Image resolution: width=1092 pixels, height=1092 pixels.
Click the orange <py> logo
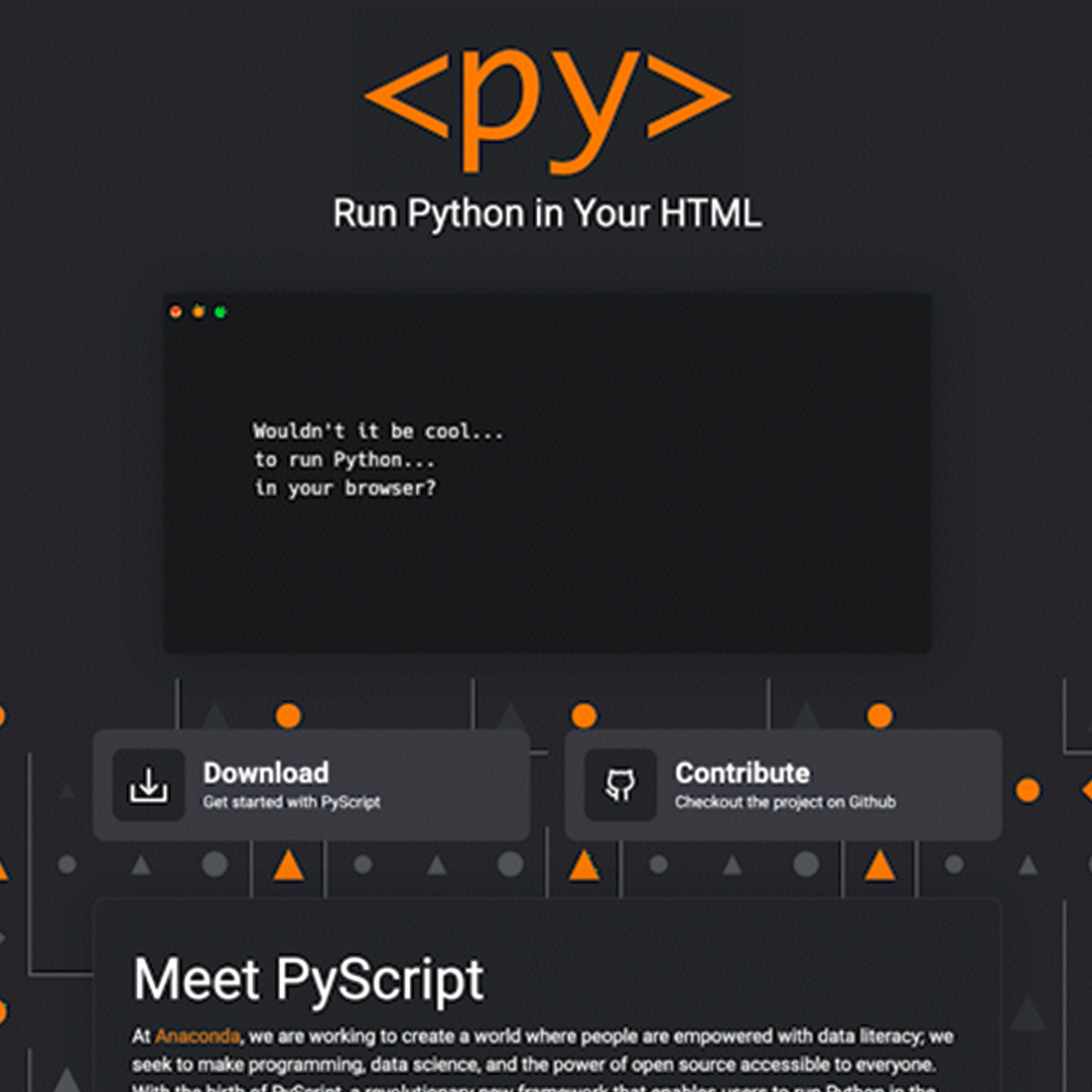(x=547, y=110)
